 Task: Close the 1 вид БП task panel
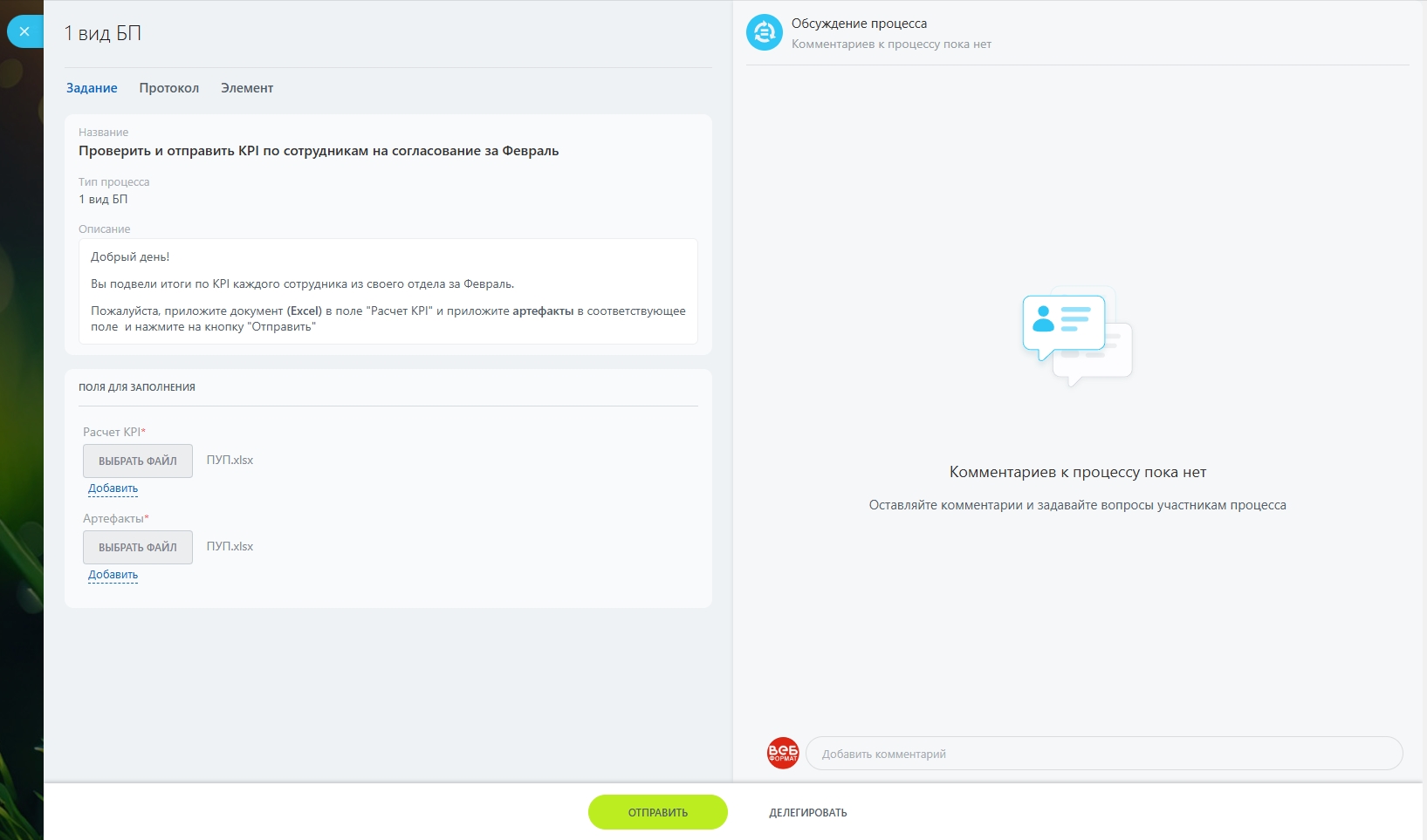tap(24, 31)
